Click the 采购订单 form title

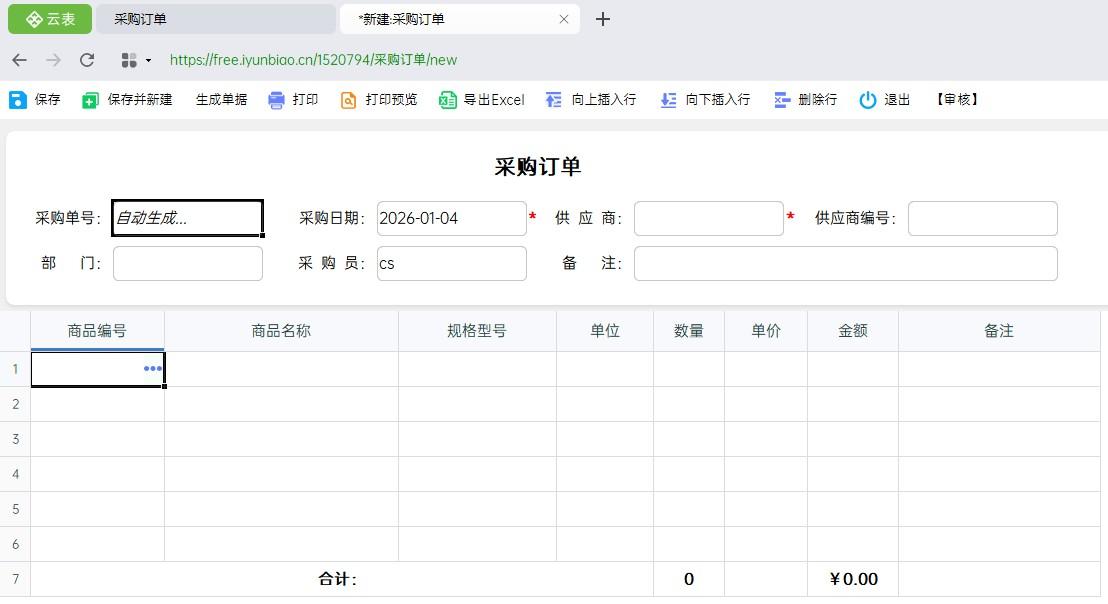(538, 167)
